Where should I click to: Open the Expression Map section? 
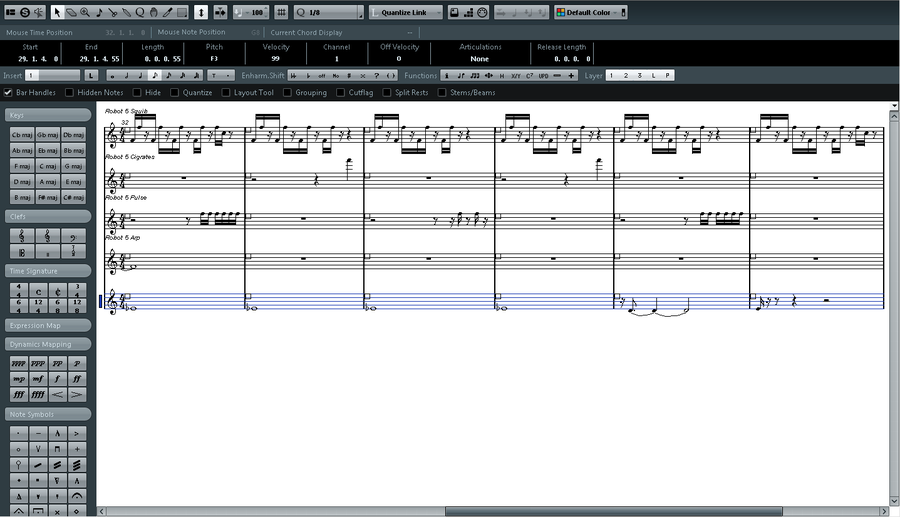47,326
